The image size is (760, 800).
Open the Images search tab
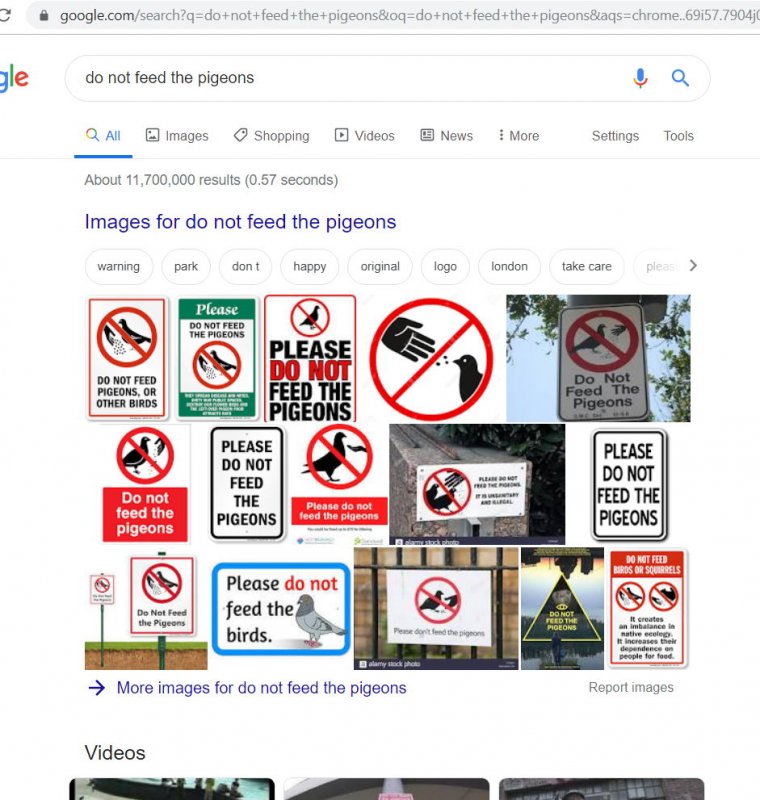[x=177, y=136]
